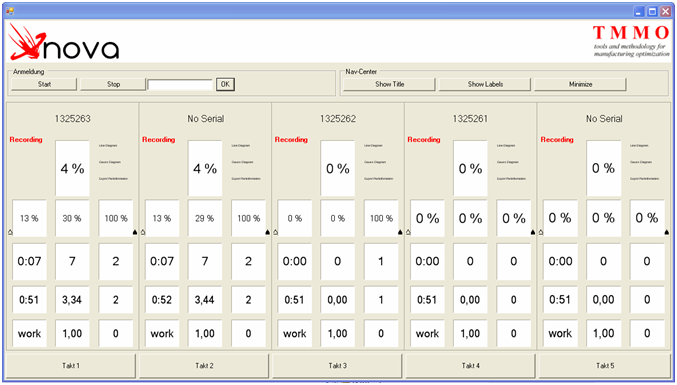Maximize the application window
This screenshot has height=385, width=677.
652,12
